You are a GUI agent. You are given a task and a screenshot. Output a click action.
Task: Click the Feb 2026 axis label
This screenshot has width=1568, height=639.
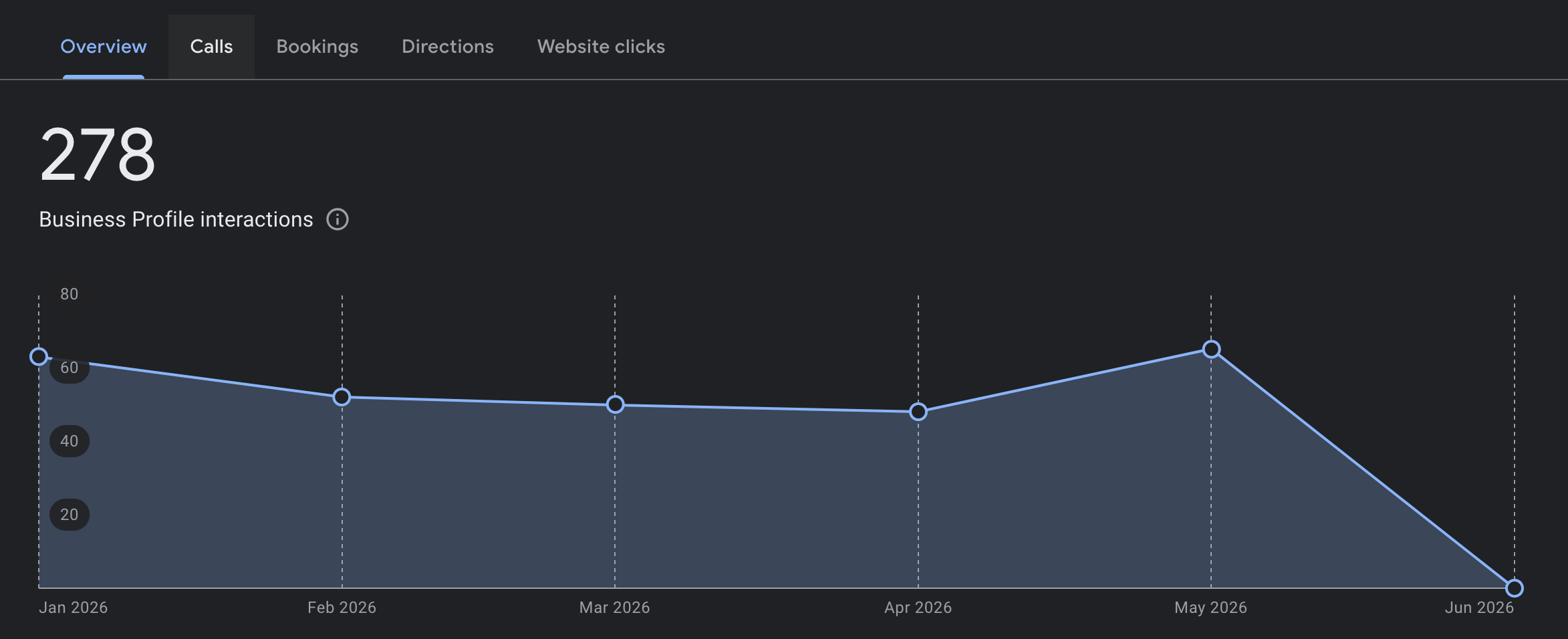tap(342, 608)
